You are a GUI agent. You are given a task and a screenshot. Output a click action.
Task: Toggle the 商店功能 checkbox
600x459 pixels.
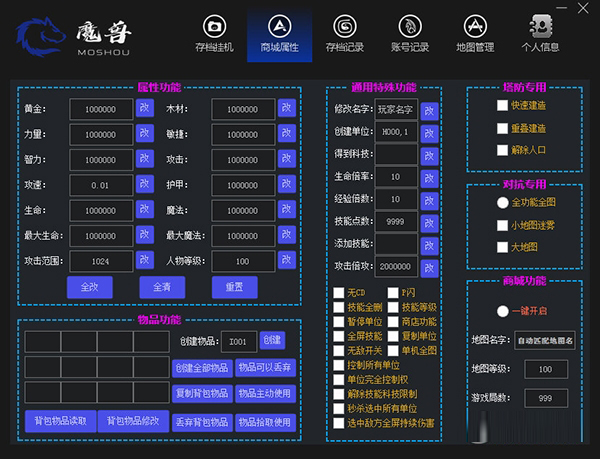click(x=393, y=322)
